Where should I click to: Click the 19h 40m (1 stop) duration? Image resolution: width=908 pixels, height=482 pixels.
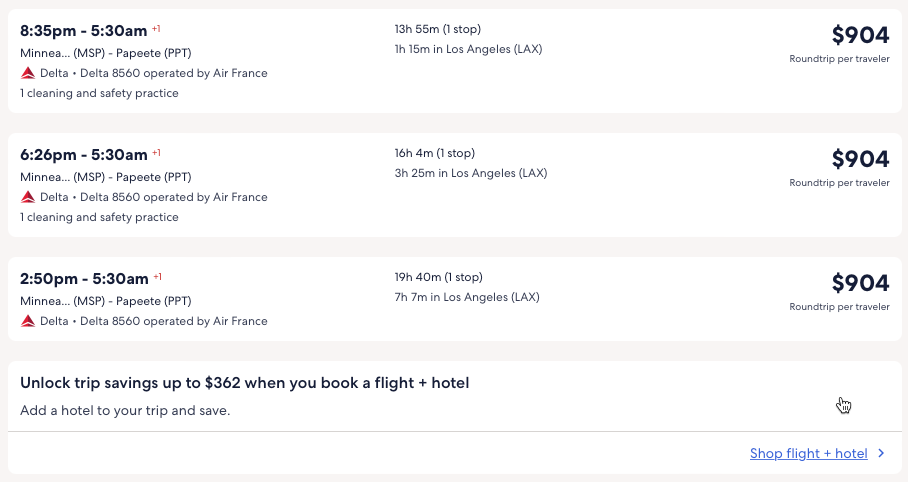(438, 277)
